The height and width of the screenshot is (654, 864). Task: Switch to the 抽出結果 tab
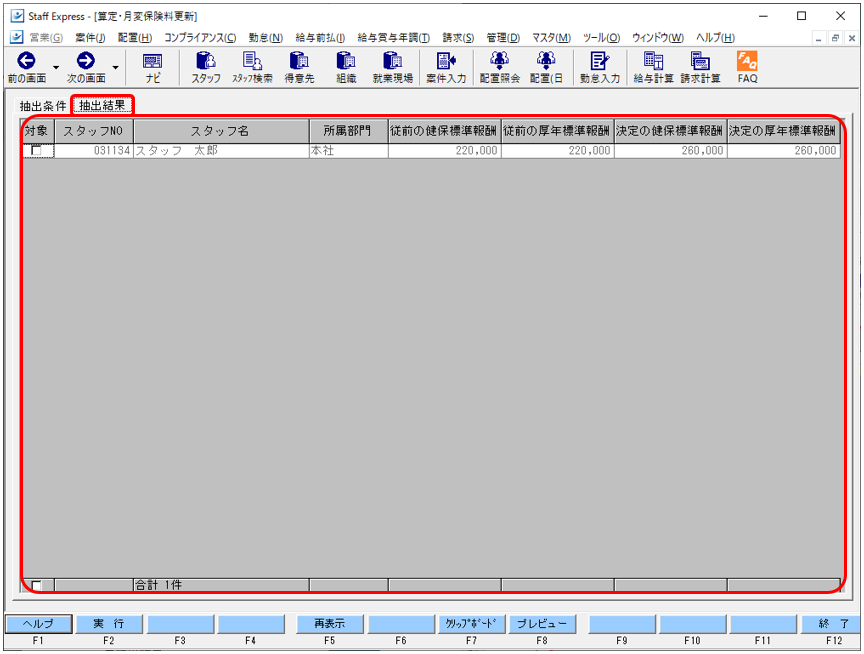tap(102, 105)
